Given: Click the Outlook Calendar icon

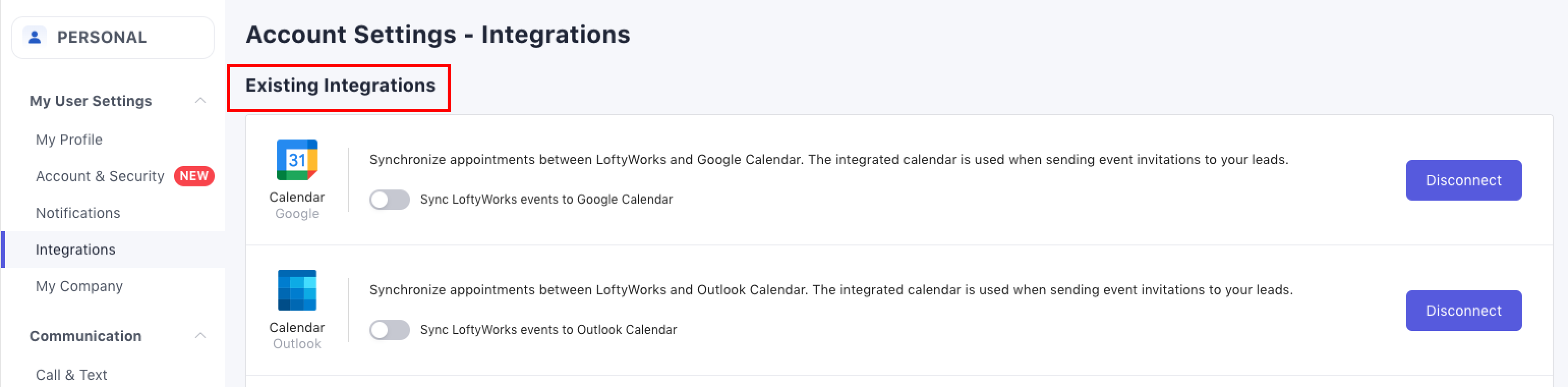Looking at the screenshot, I should [x=297, y=290].
